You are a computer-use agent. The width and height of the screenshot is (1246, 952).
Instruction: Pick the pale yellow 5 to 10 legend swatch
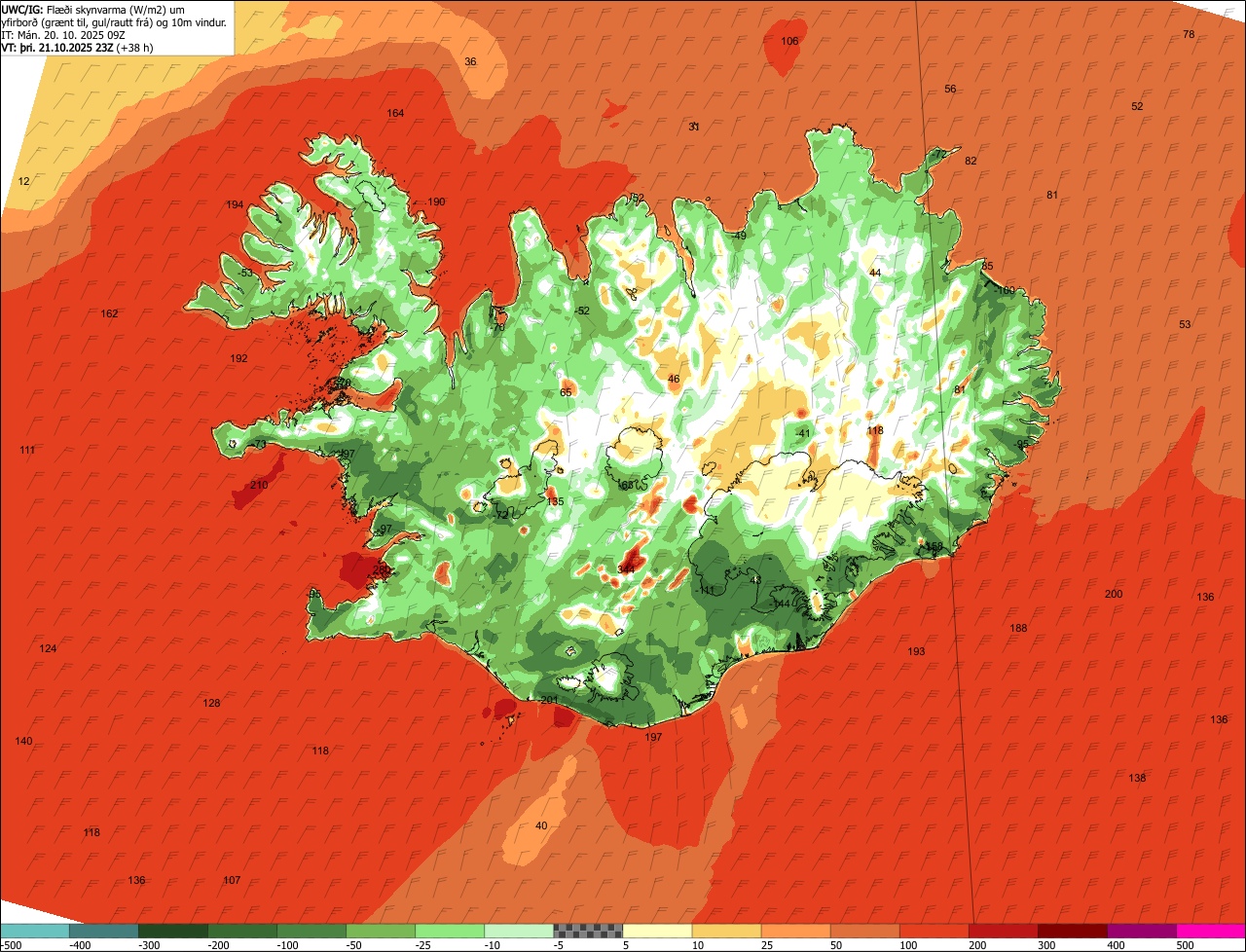[x=657, y=930]
